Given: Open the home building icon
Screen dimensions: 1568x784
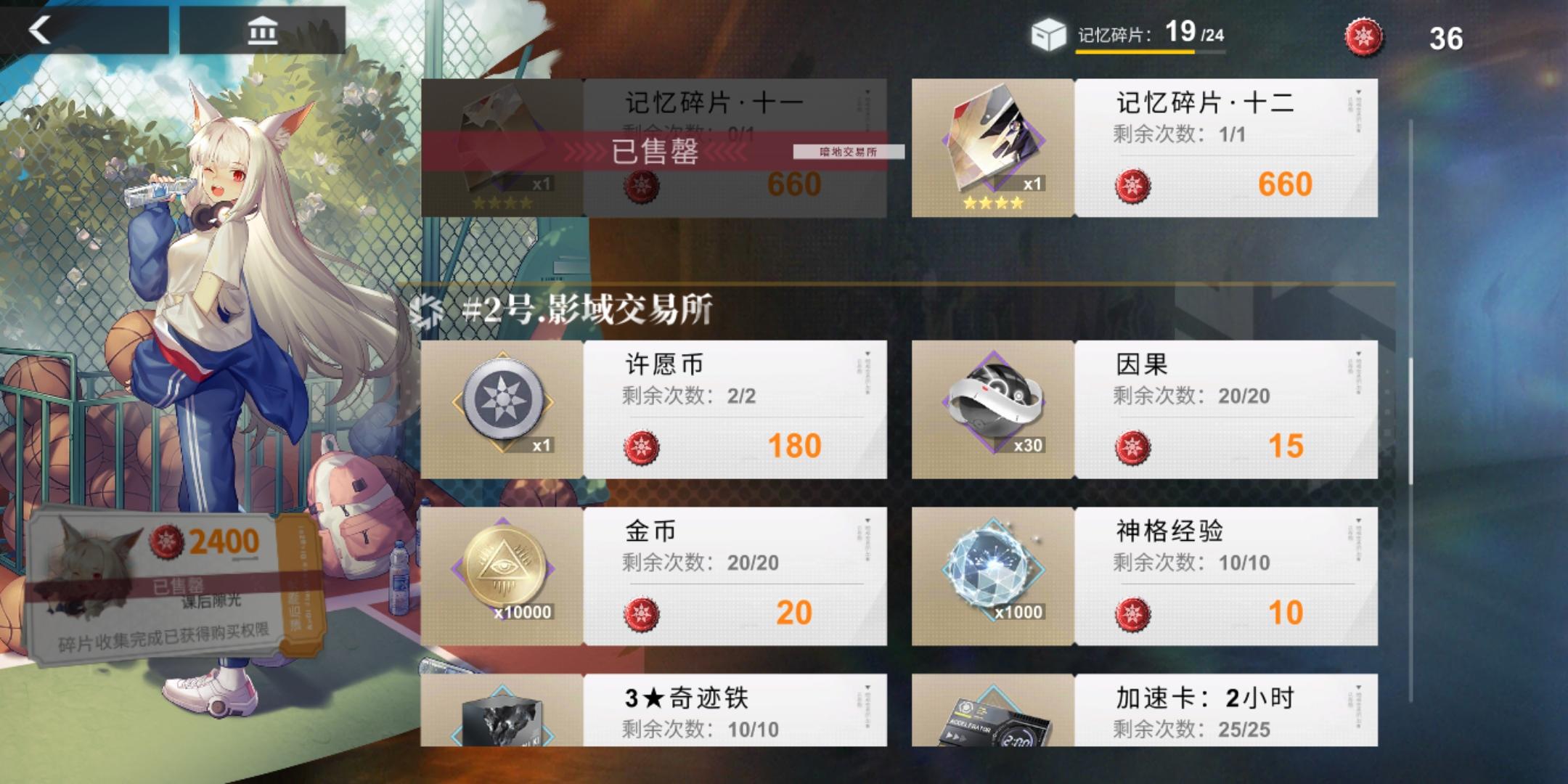Looking at the screenshot, I should [262, 32].
